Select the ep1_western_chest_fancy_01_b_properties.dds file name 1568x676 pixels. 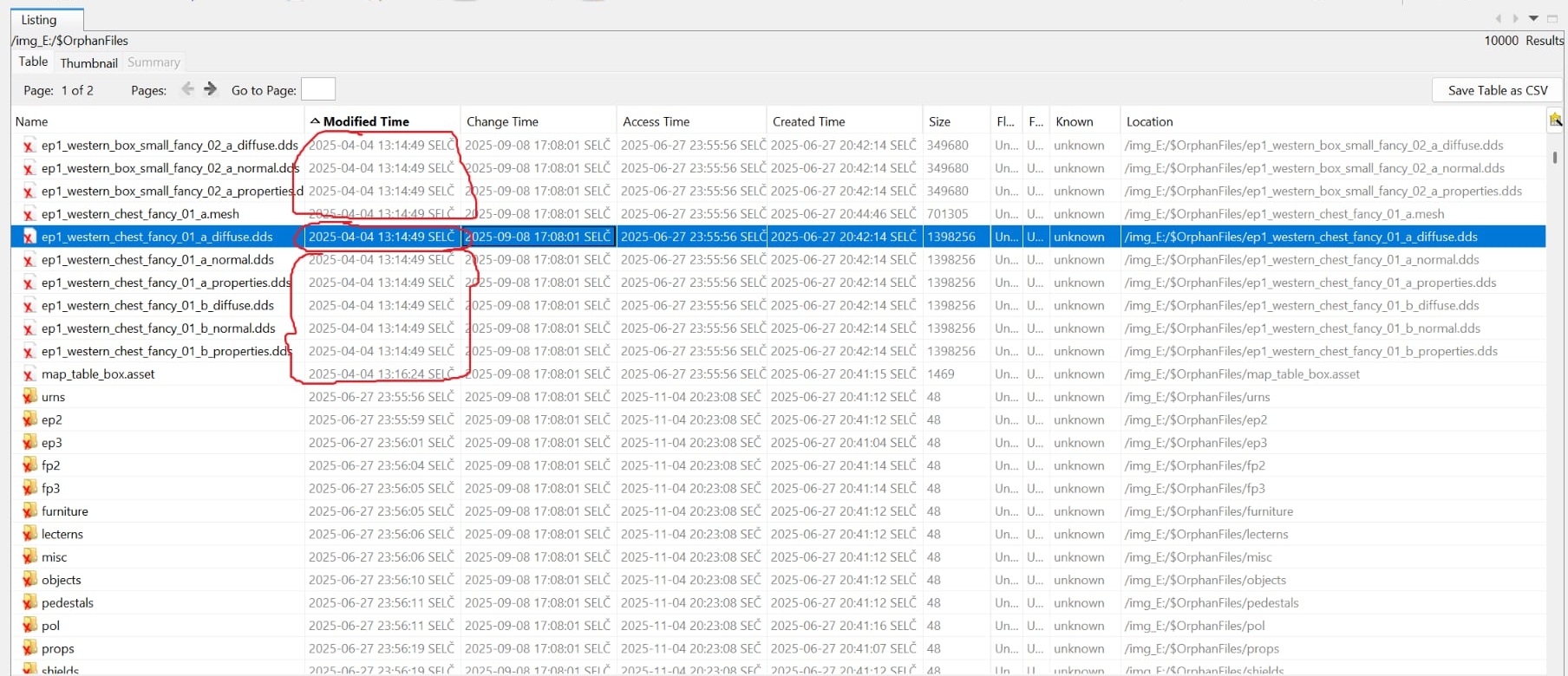pos(167,351)
